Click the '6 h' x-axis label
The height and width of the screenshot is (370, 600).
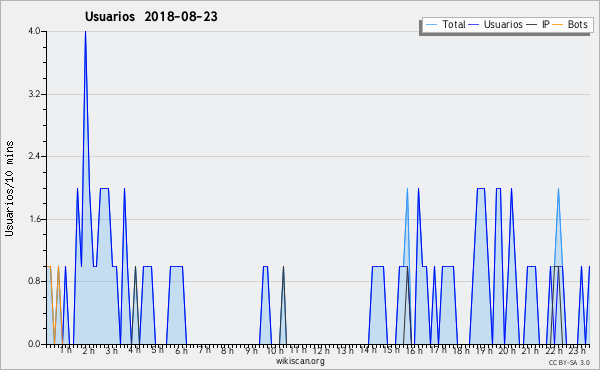click(x=181, y=350)
